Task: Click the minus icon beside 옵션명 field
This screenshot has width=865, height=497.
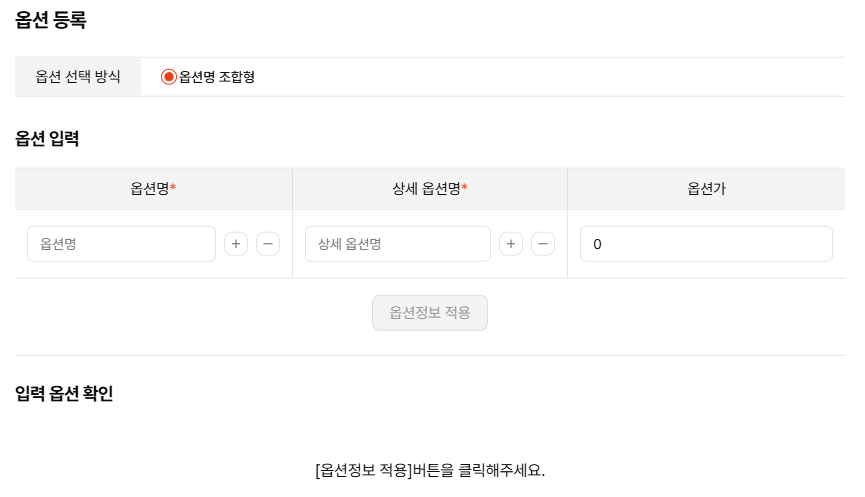Action: pos(268,244)
